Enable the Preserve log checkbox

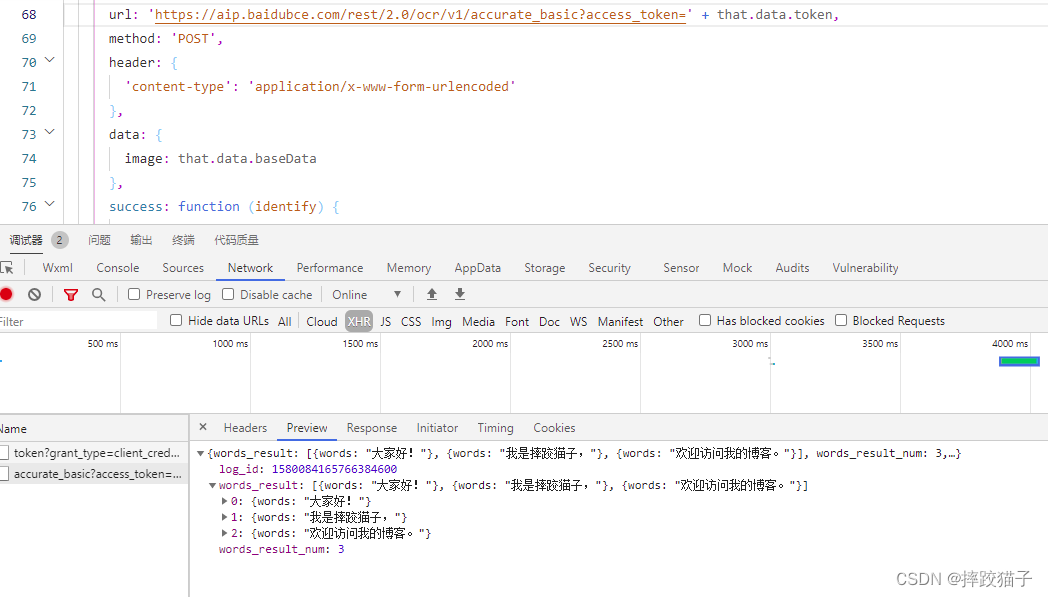134,294
